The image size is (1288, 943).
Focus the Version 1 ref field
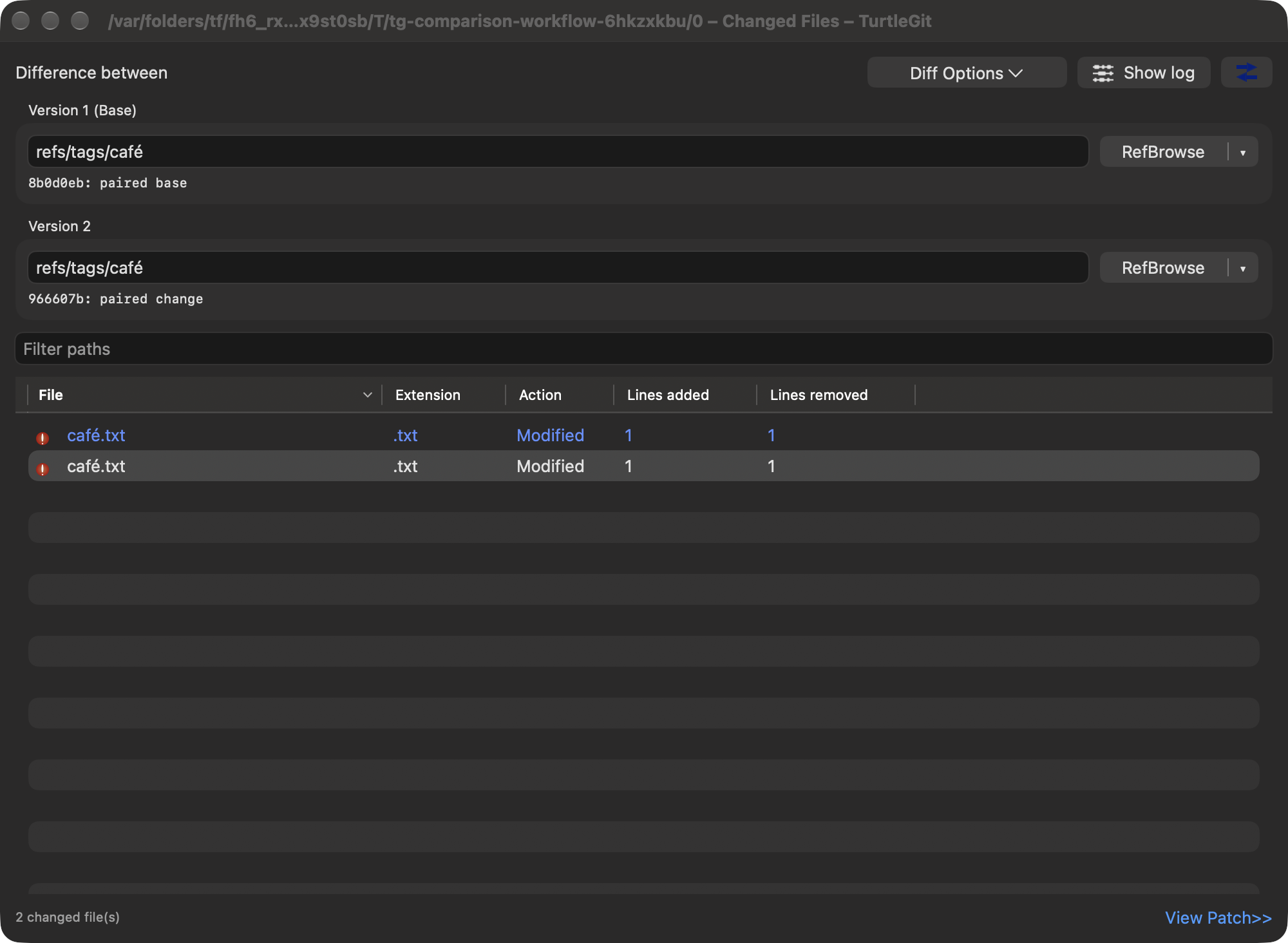point(558,152)
